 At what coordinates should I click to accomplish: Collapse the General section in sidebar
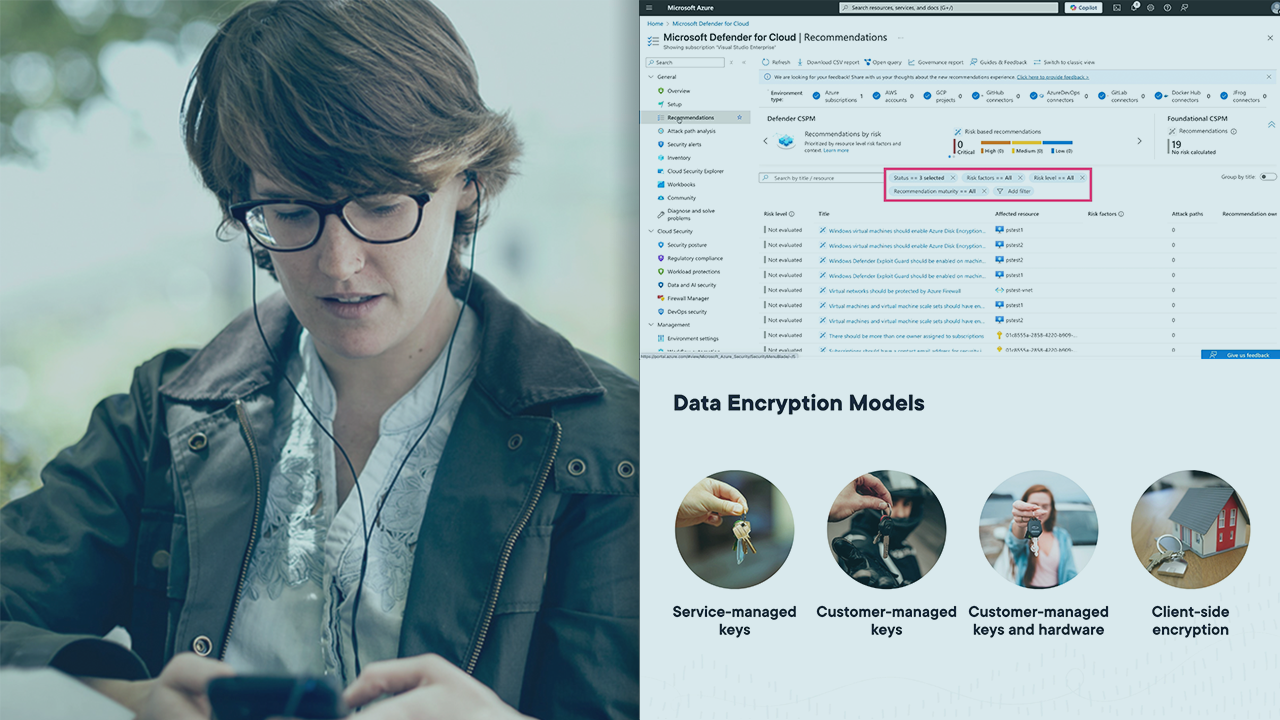coord(651,77)
